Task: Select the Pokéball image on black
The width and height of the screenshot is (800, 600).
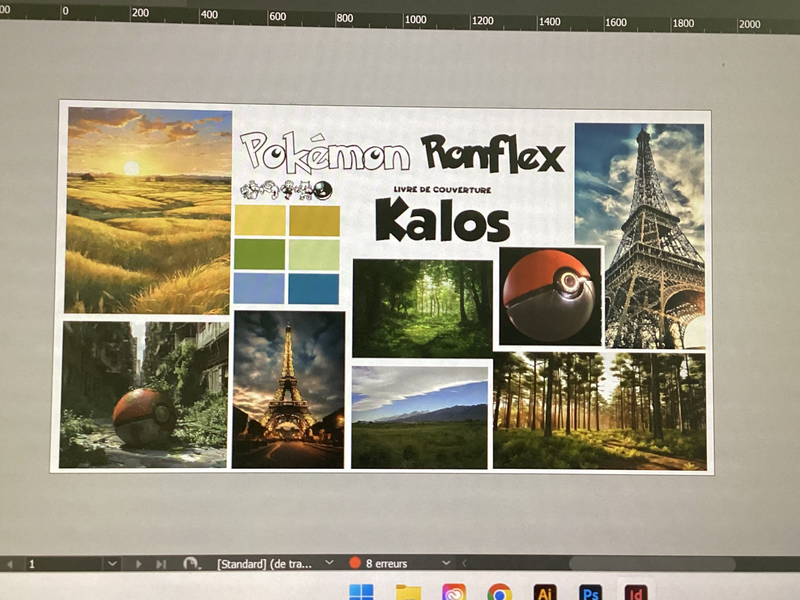Action: (x=550, y=296)
